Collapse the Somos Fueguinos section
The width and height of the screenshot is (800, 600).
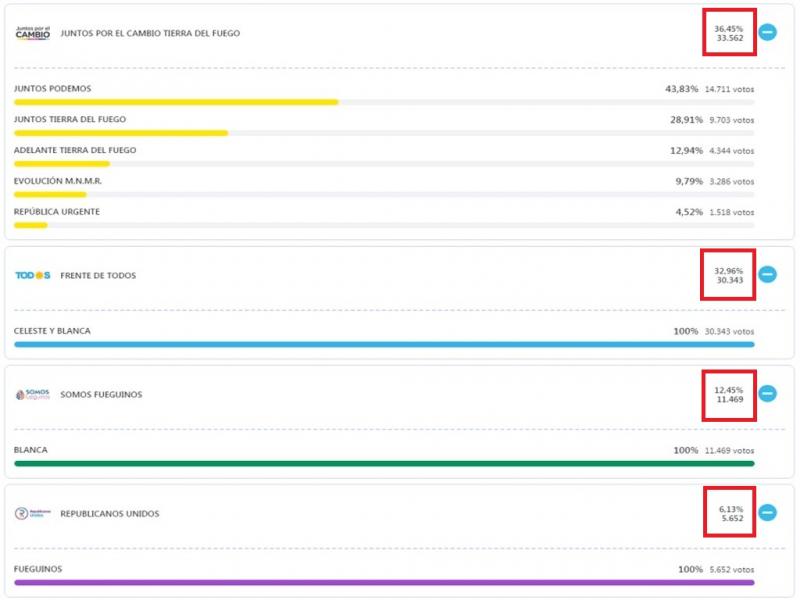click(x=767, y=393)
